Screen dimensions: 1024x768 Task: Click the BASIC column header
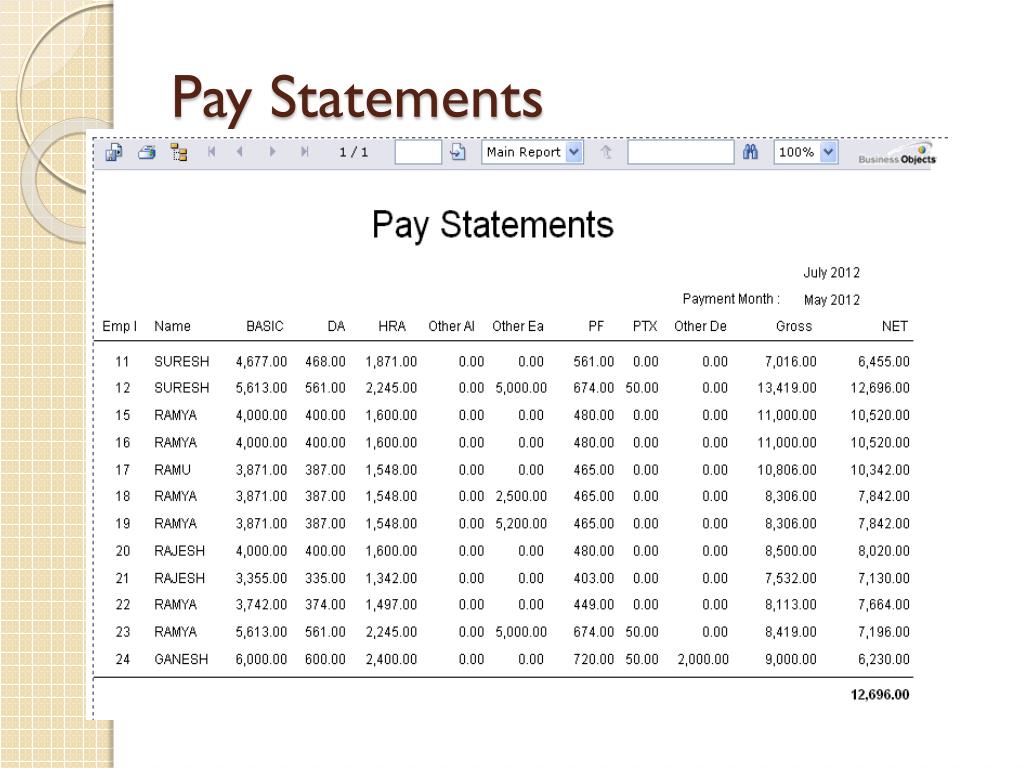click(x=264, y=326)
